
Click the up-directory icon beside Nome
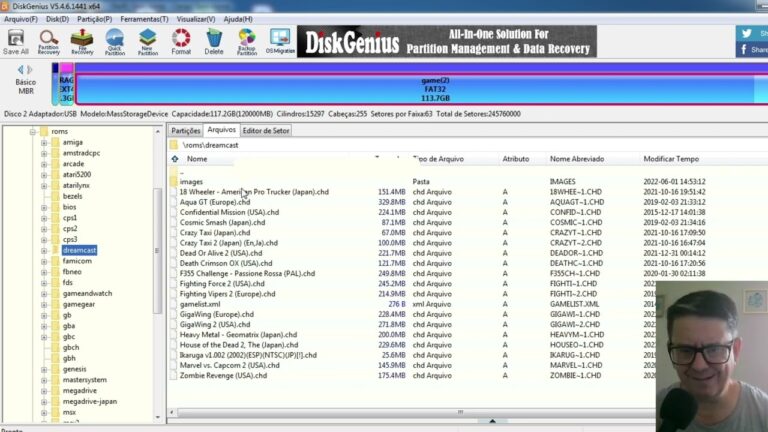tap(175, 159)
